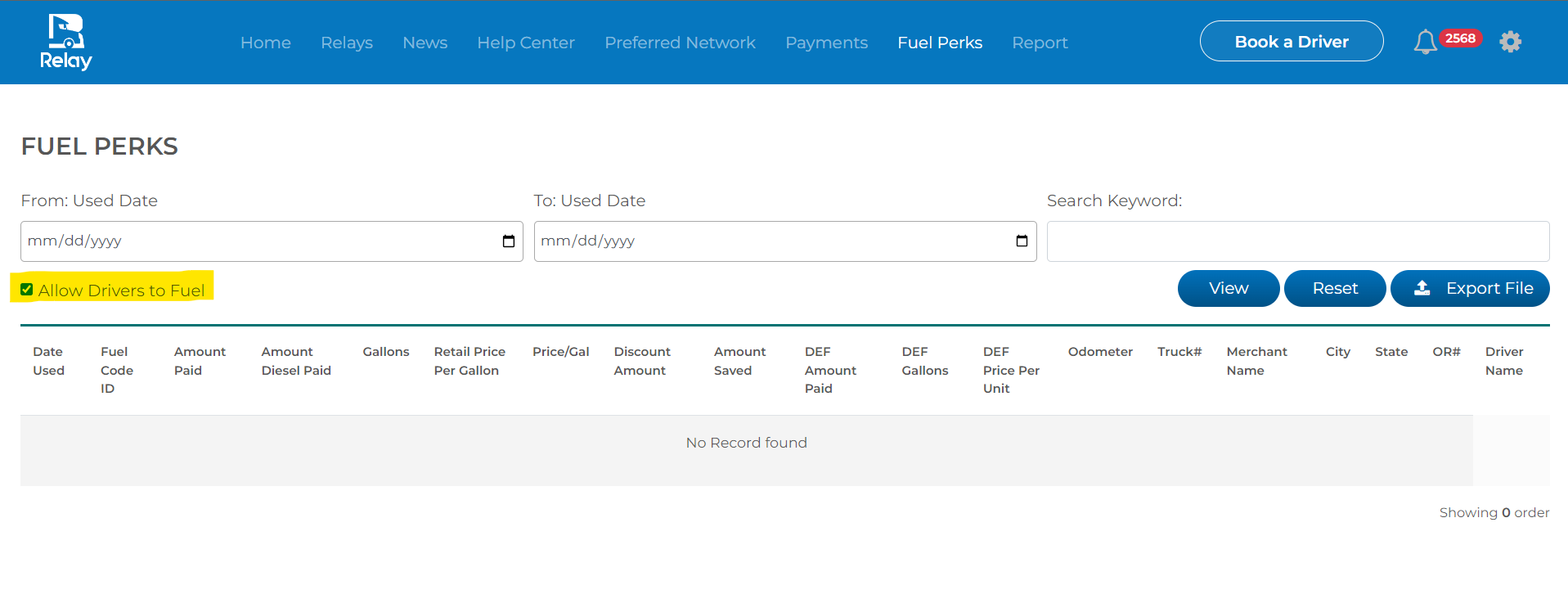Viewport: 1568px width, 599px height.
Task: Open the Help Center link
Action: pos(525,43)
